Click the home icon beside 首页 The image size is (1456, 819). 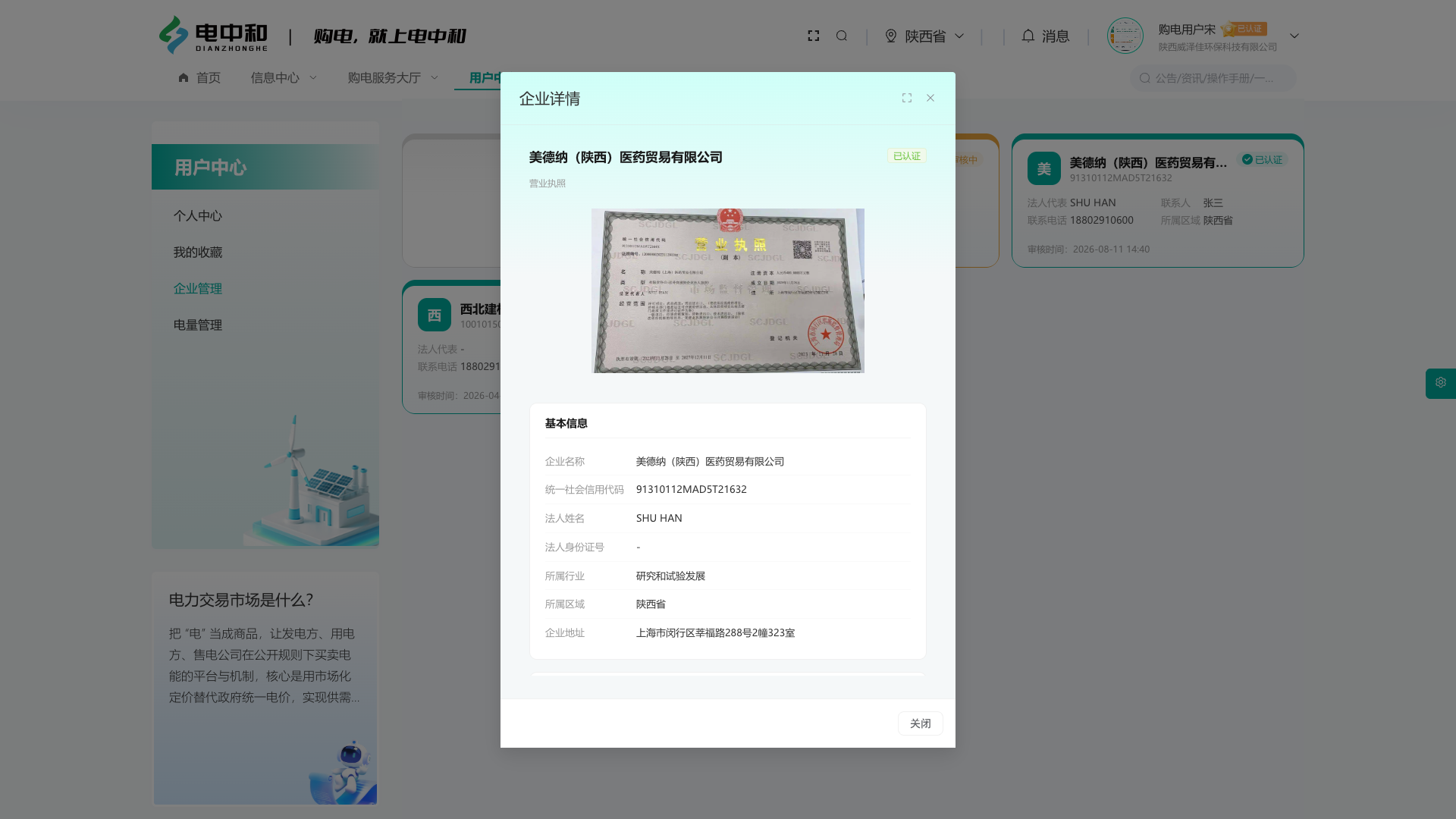point(184,77)
